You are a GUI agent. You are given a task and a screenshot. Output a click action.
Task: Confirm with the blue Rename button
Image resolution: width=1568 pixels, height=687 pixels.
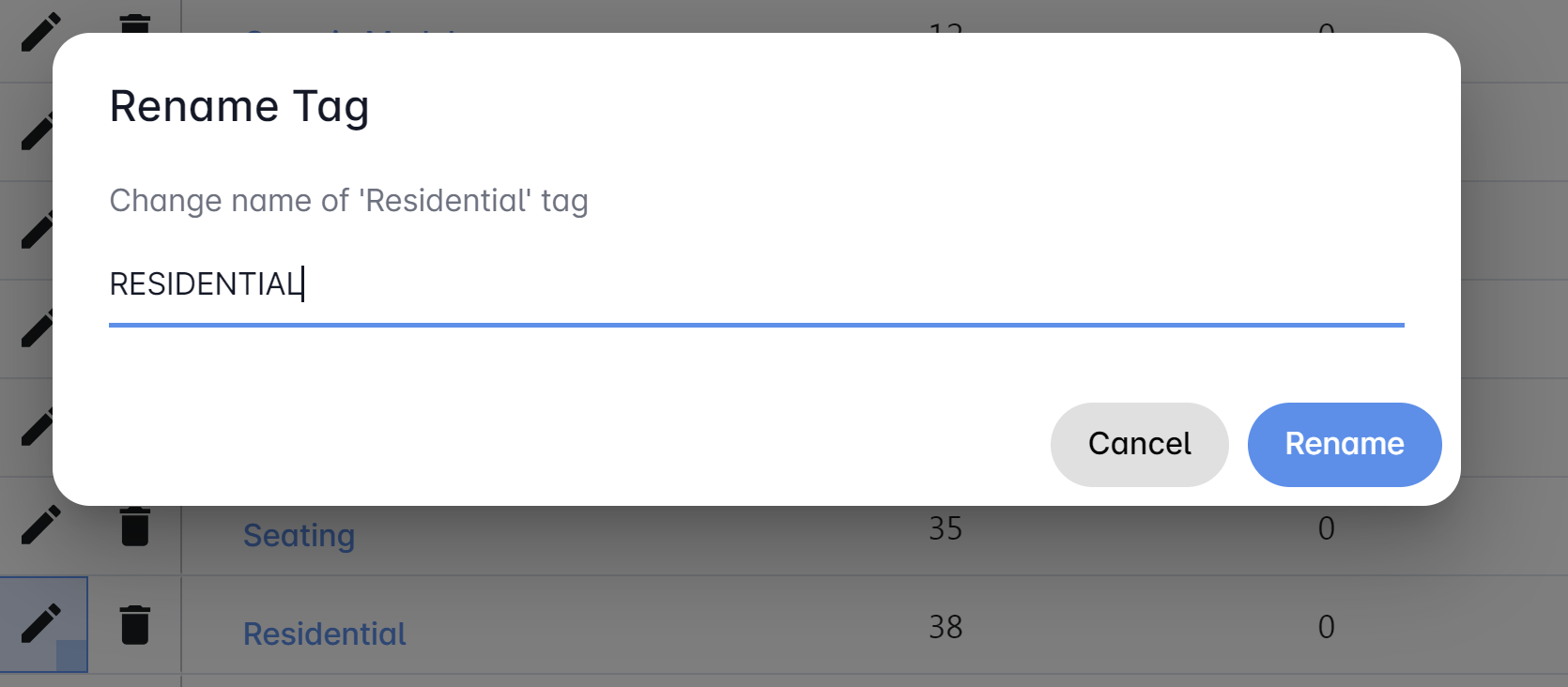[1344, 444]
